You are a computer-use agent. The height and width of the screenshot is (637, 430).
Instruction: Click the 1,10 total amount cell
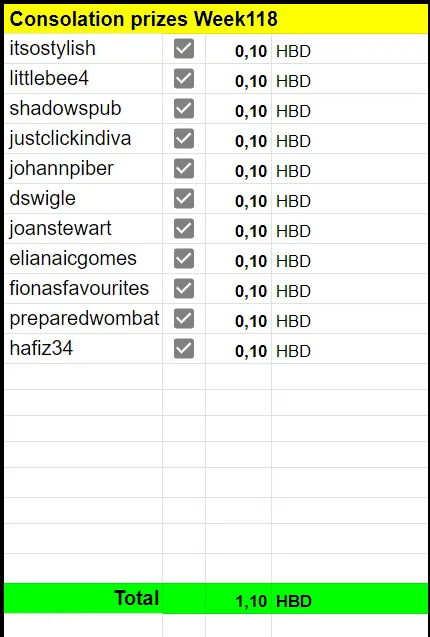[239, 598]
